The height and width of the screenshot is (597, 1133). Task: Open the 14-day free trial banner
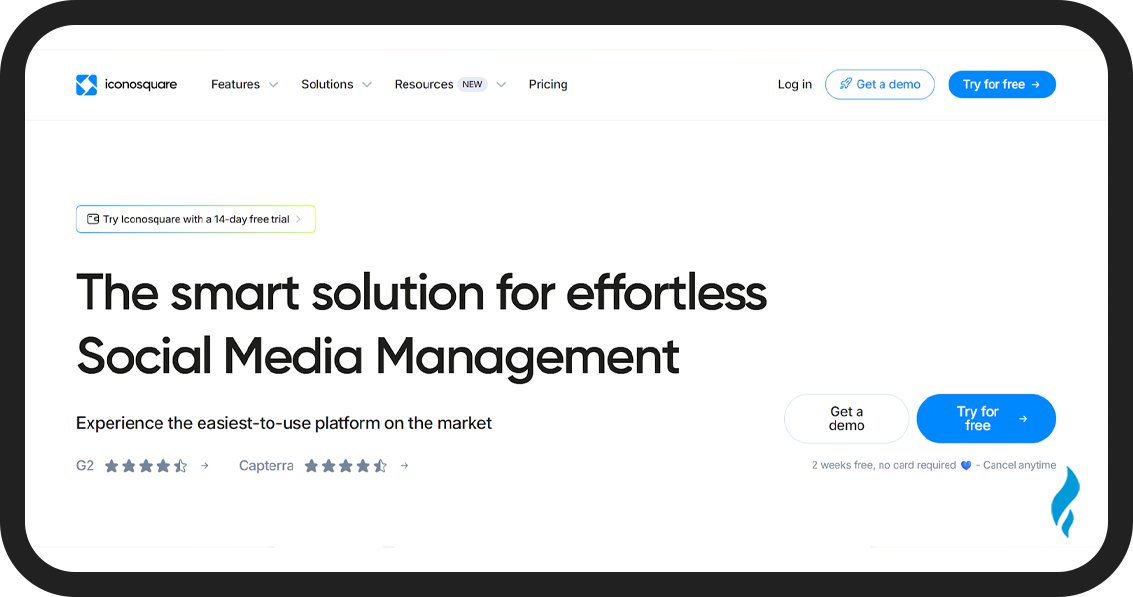coord(195,218)
